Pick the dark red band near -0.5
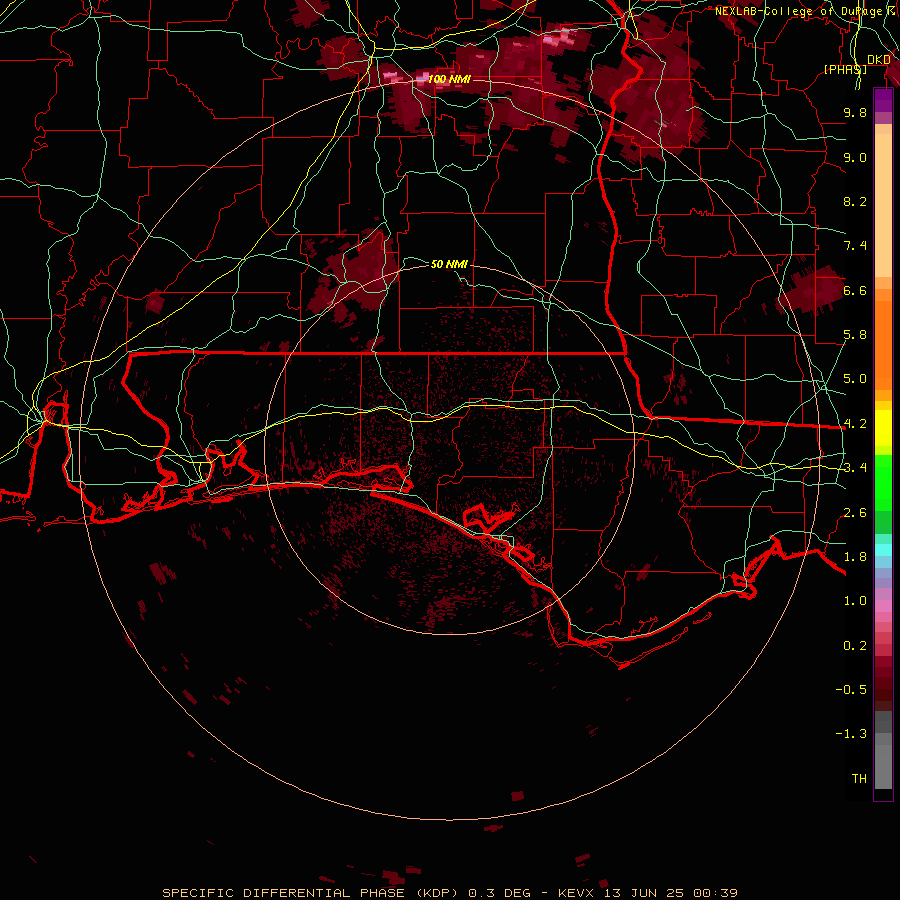The width and height of the screenshot is (900, 900). [883, 684]
